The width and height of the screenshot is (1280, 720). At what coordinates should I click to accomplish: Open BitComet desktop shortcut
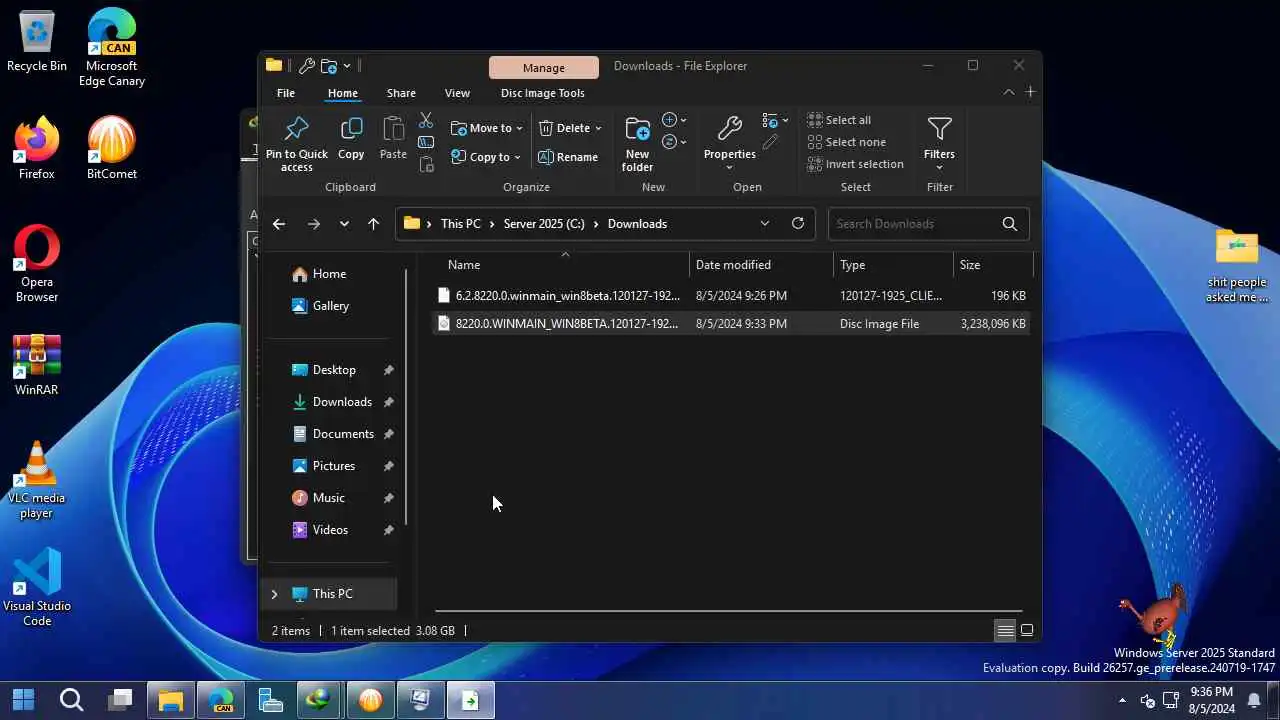tap(112, 149)
